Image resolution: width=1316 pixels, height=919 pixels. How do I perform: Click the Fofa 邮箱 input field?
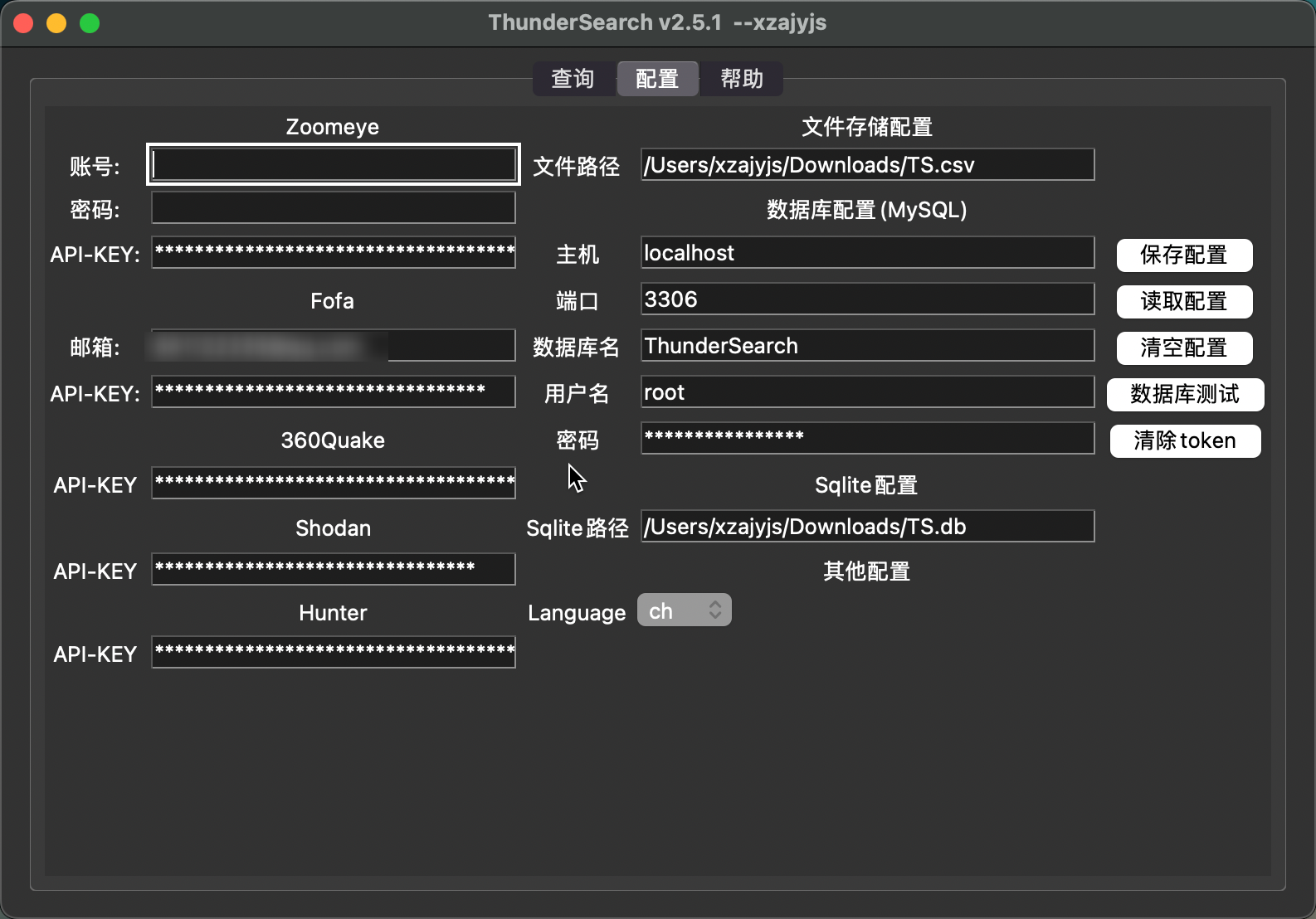point(334,345)
